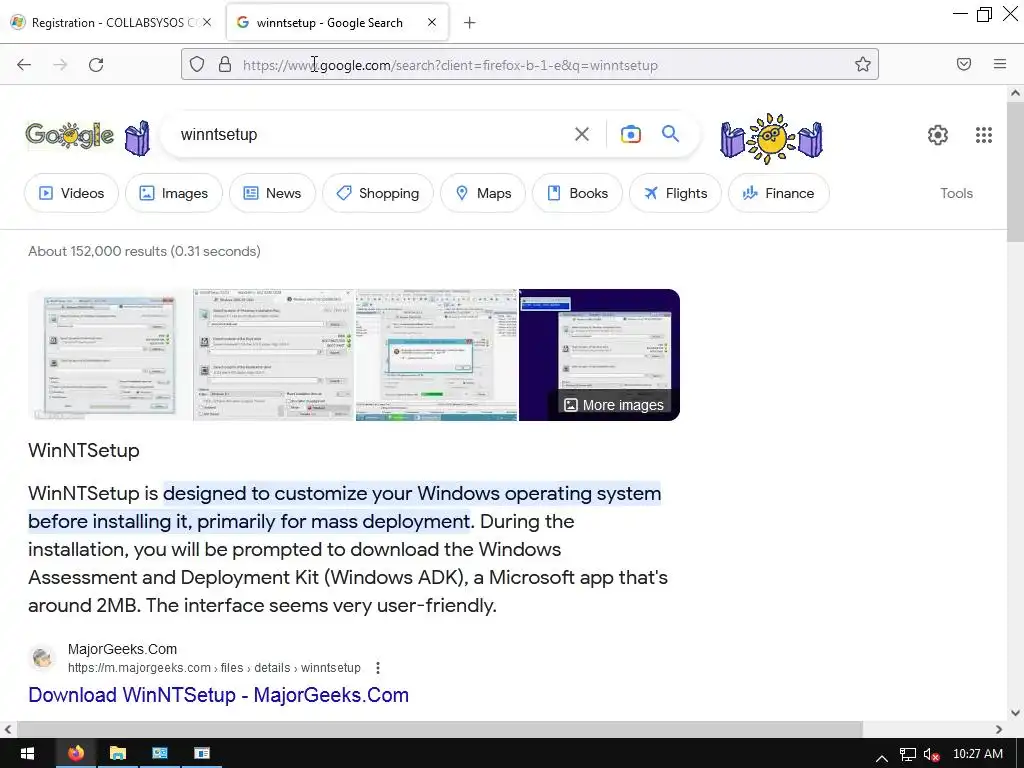1024x768 pixels.
Task: Open network status tray icon
Action: [x=908, y=755]
